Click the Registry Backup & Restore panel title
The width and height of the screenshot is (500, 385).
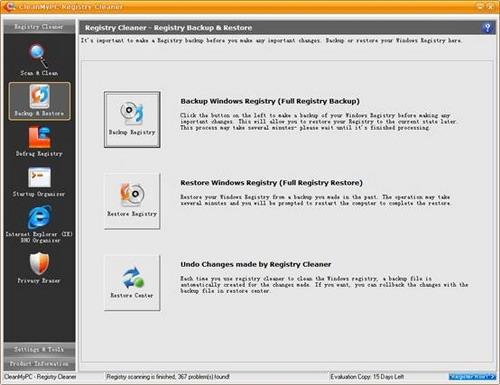coord(168,28)
